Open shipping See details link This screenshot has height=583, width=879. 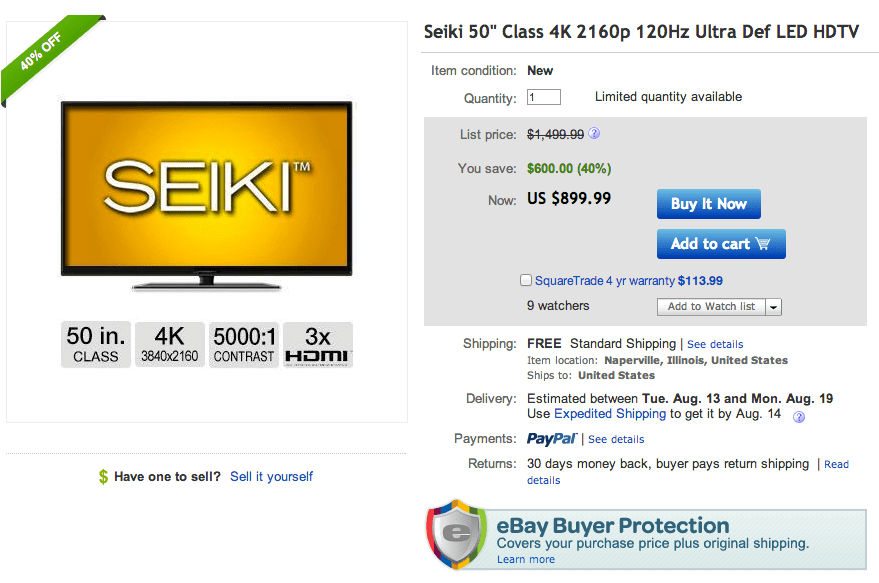714,343
